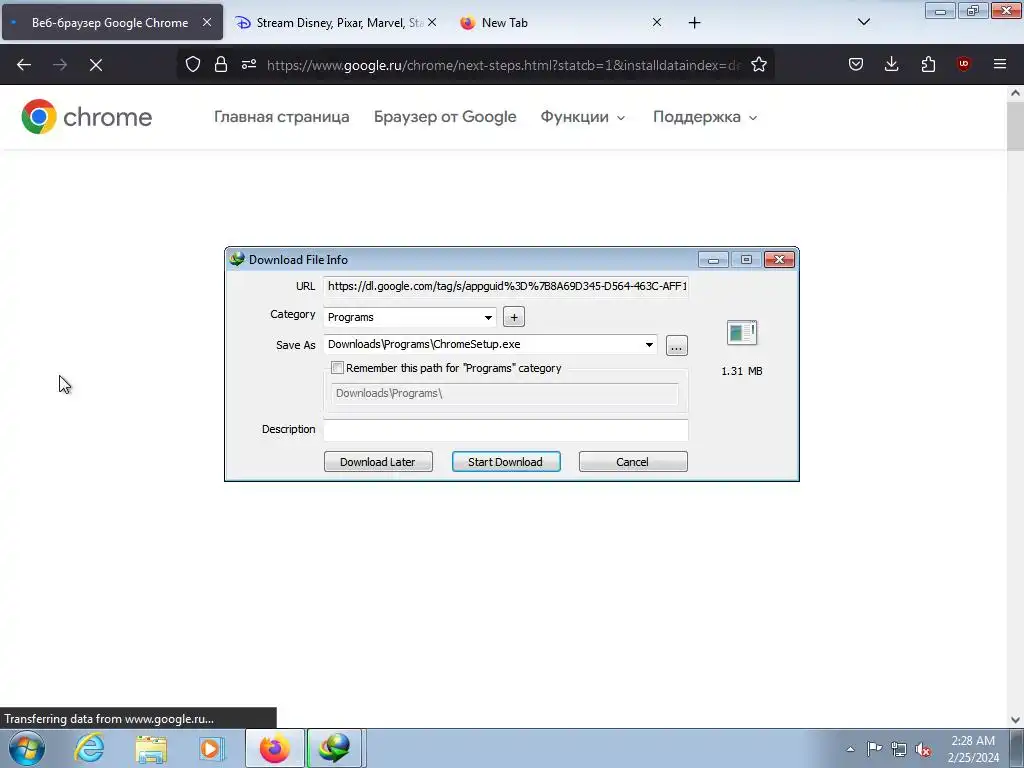Open the tracking protection shield icon
Image resolution: width=1024 pixels, height=768 pixels.
193,64
